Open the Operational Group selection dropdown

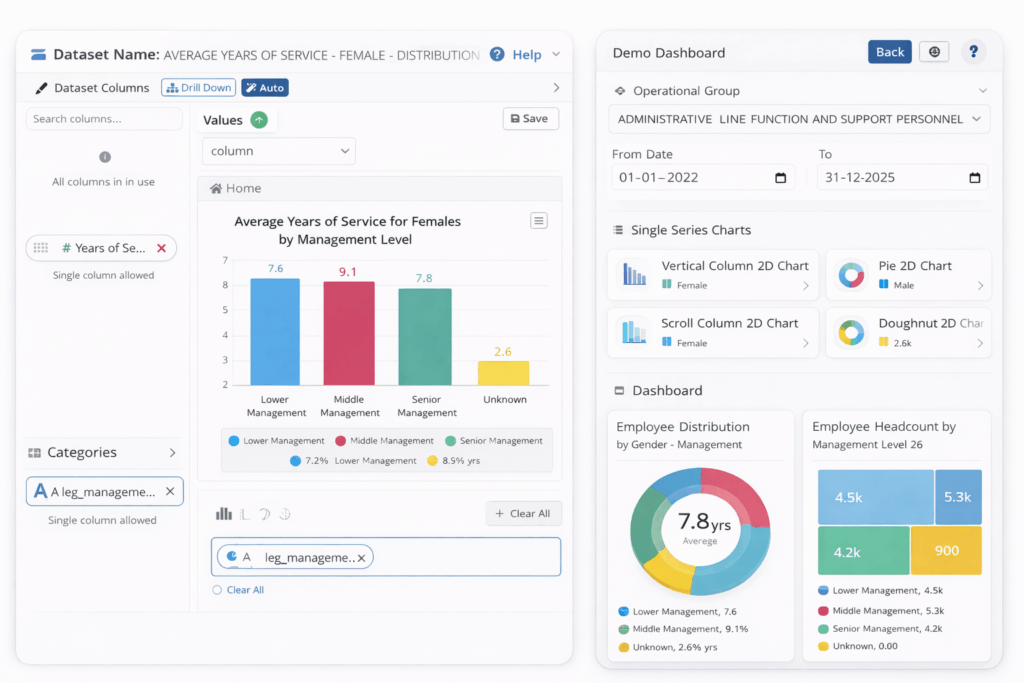(798, 119)
